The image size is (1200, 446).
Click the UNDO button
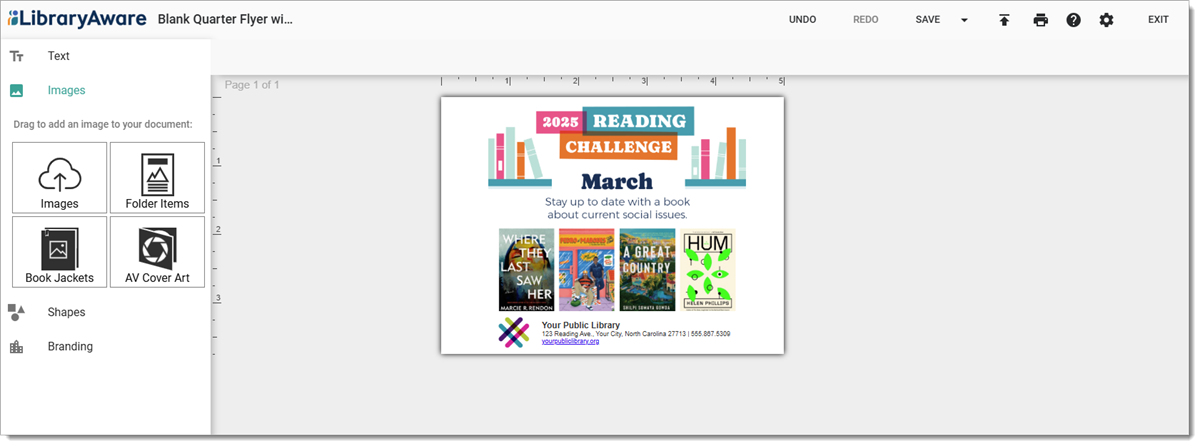point(802,20)
